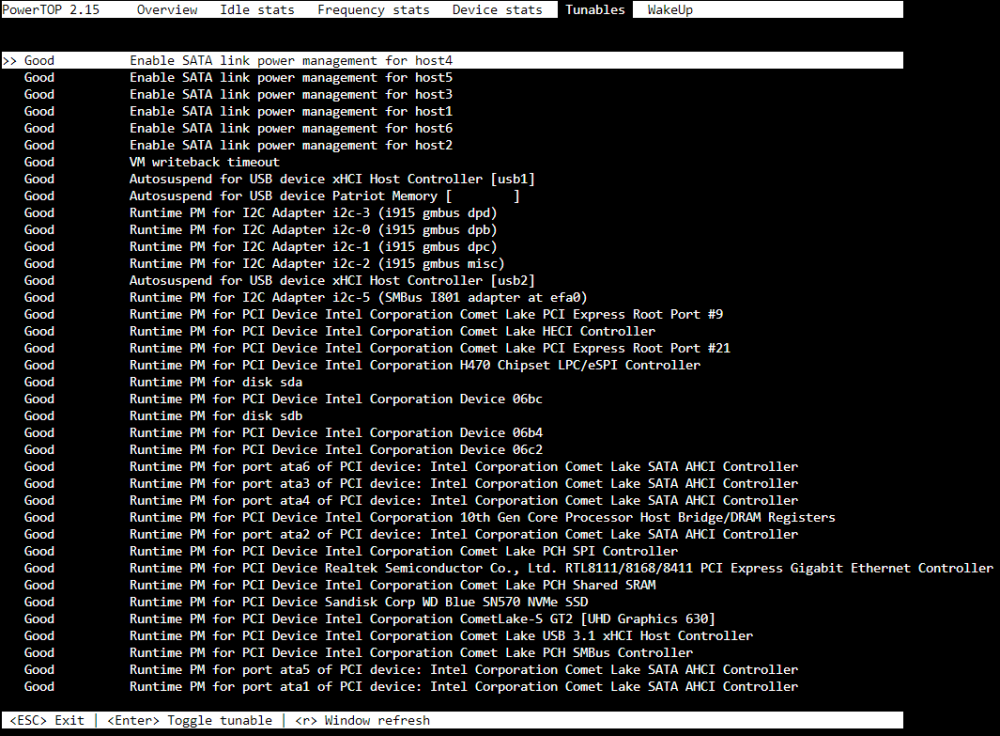Select Comet Lake PCH SPI Controller row
Viewport: 1000px width, 736px height.
point(452,550)
